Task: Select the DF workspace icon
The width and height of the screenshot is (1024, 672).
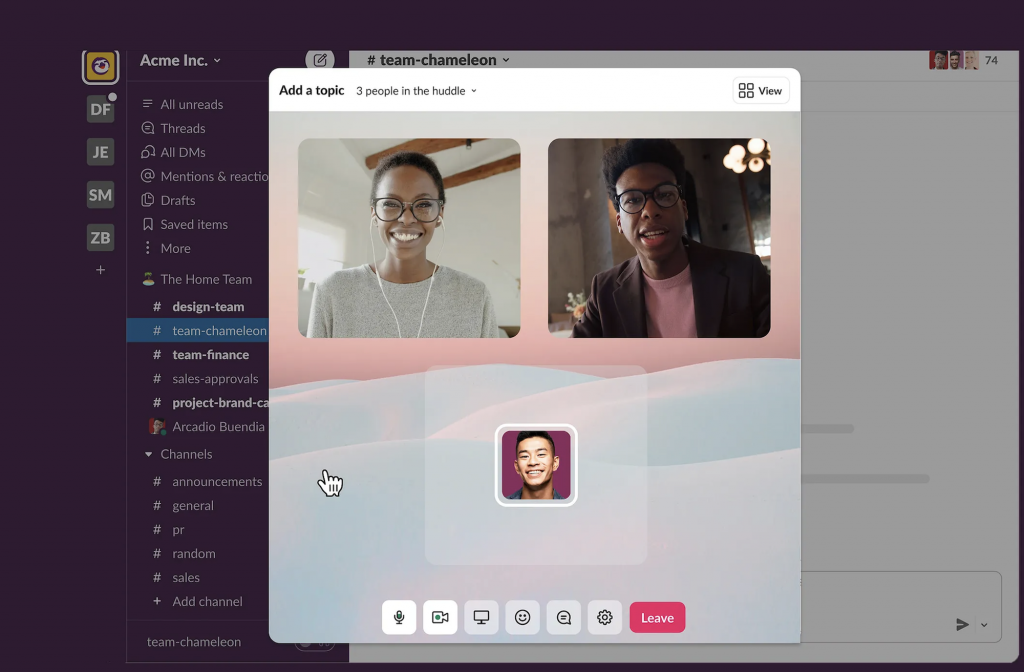Action: tap(100, 109)
